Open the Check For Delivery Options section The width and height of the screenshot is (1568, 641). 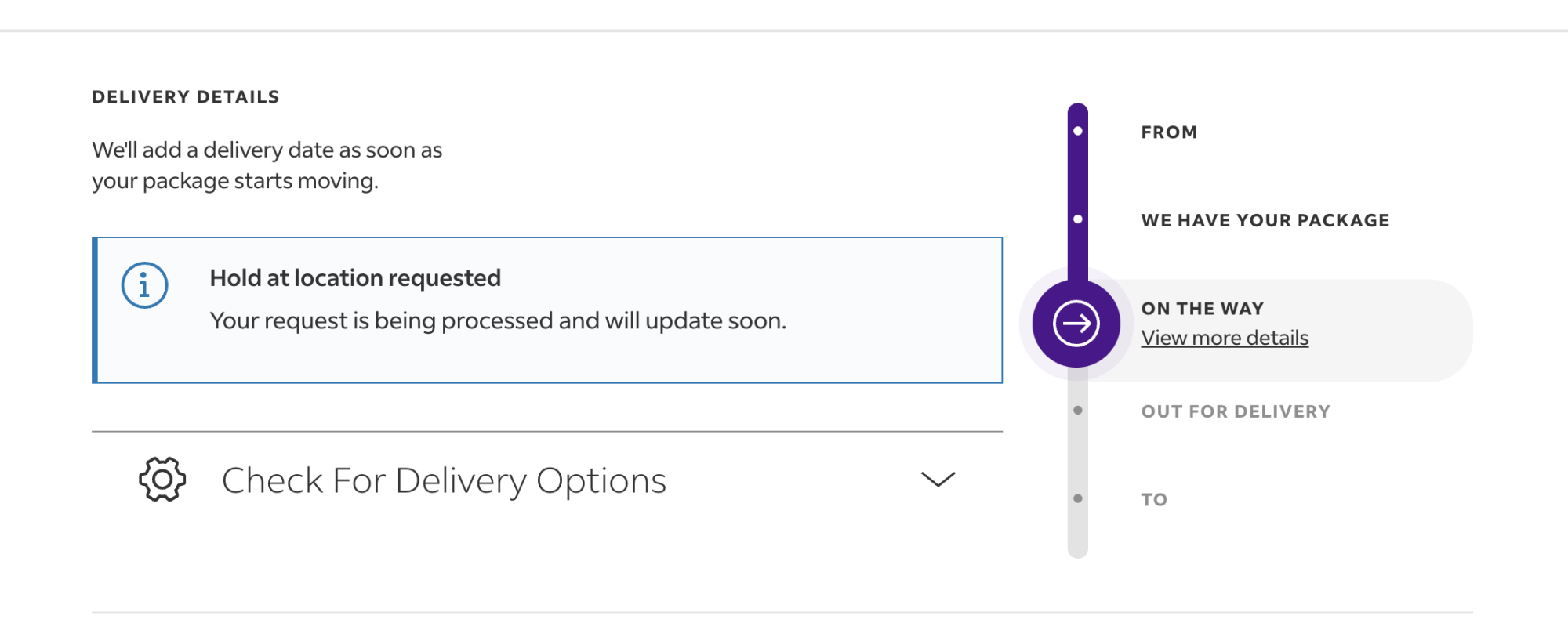444,480
